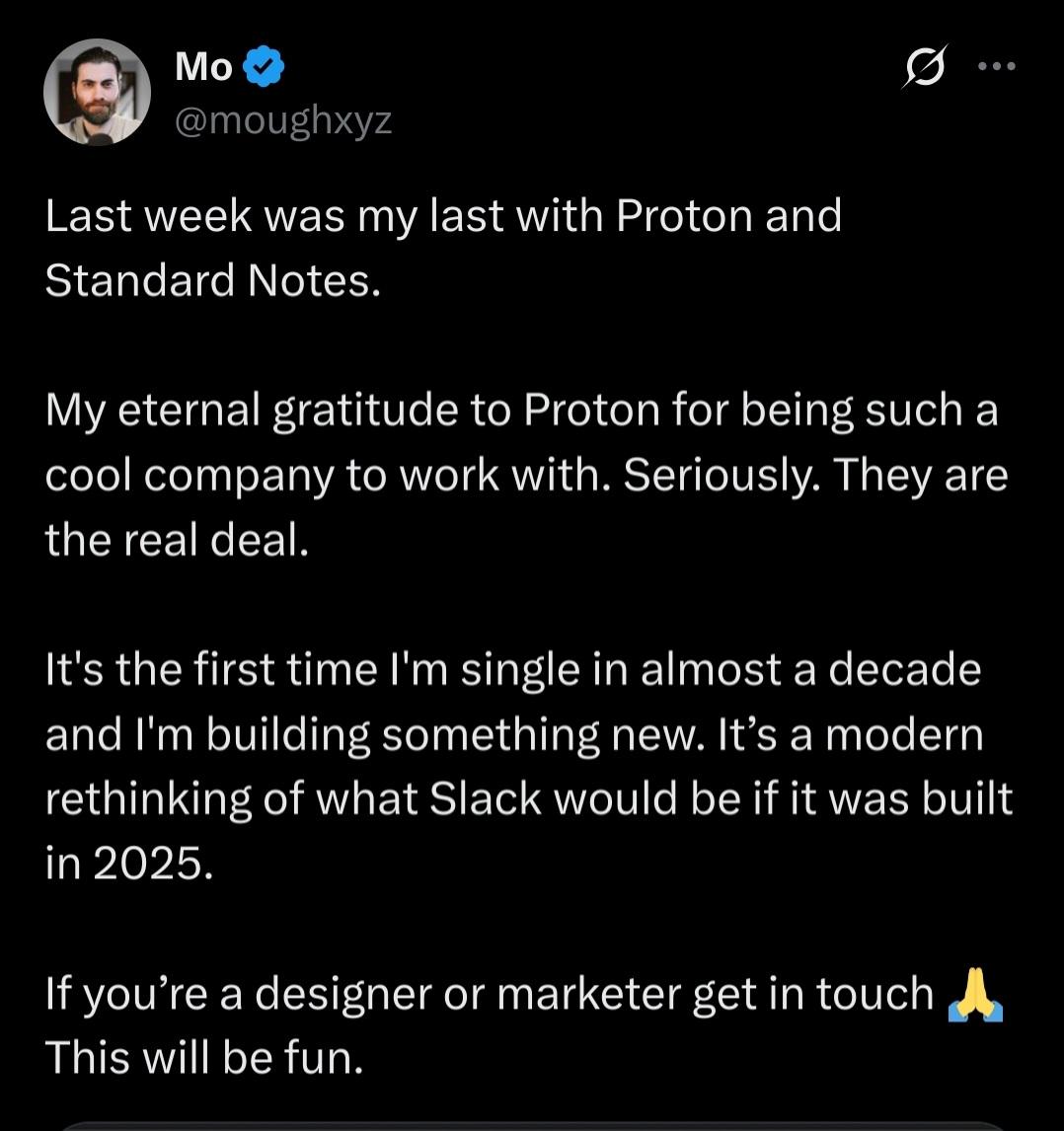This screenshot has width=1064, height=1131.
Task: Click the line "This will be fun."
Action: point(204,1058)
